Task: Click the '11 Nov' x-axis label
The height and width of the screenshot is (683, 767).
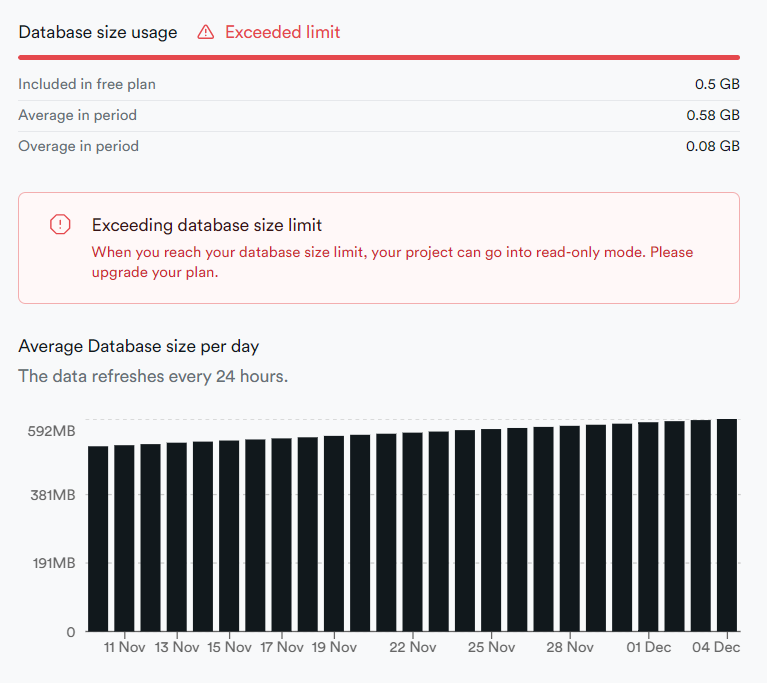Action: pos(124,647)
